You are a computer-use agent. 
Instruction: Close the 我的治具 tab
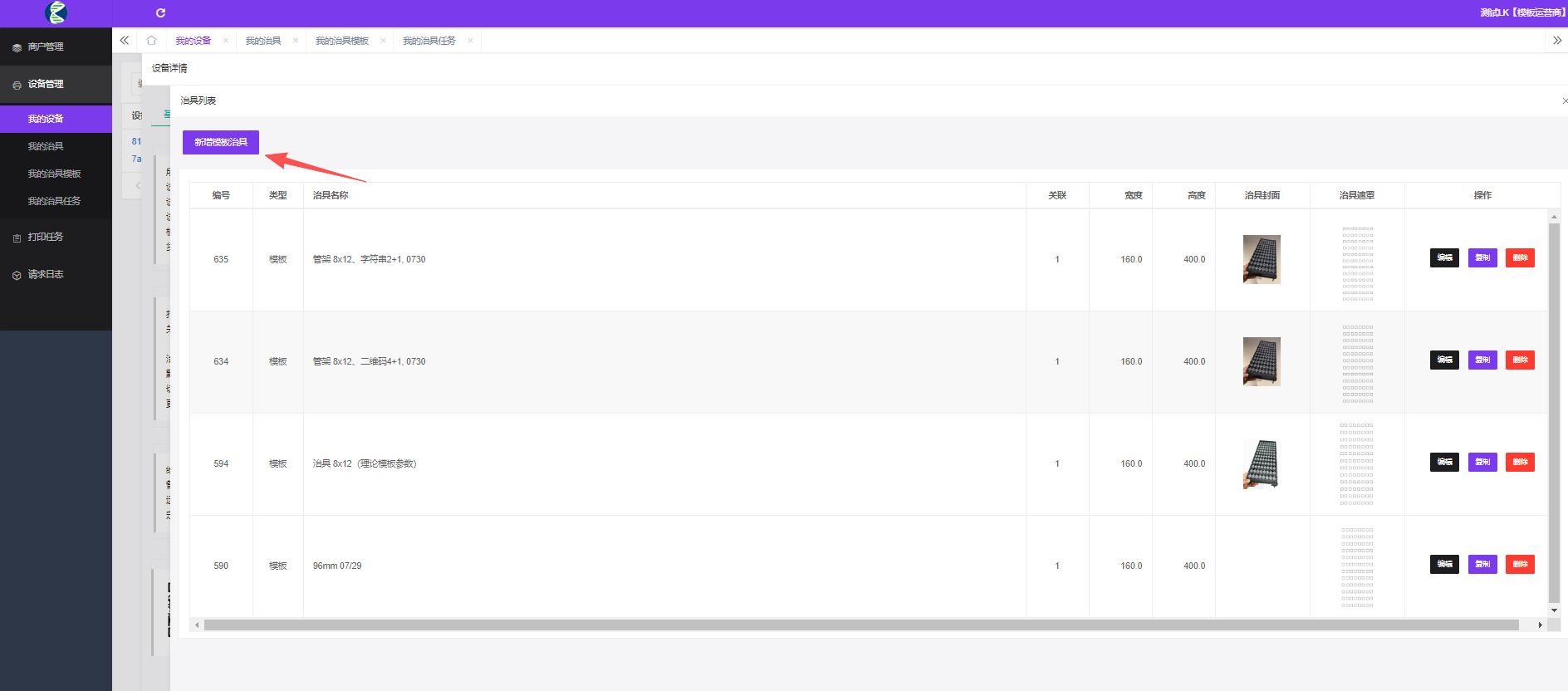coord(296,40)
